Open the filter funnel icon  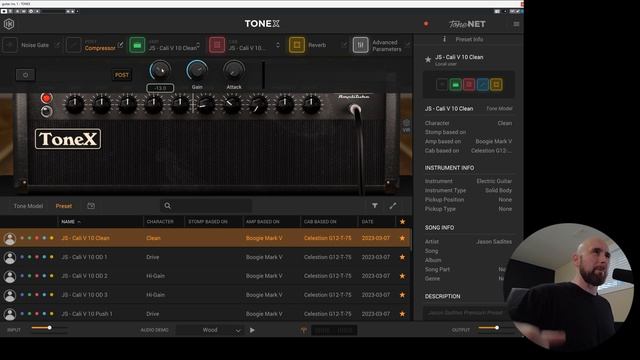point(375,206)
